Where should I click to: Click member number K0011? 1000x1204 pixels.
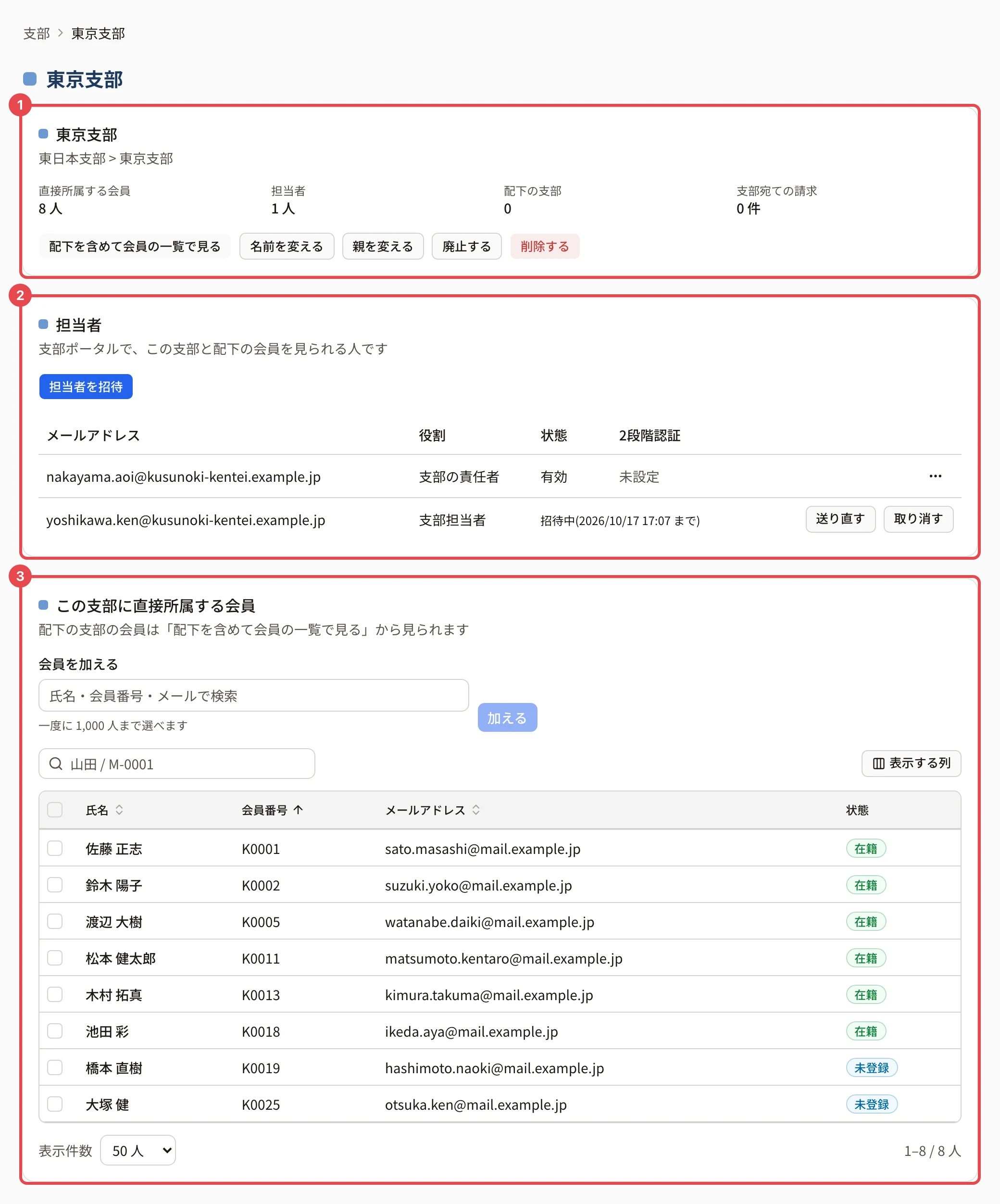261,959
